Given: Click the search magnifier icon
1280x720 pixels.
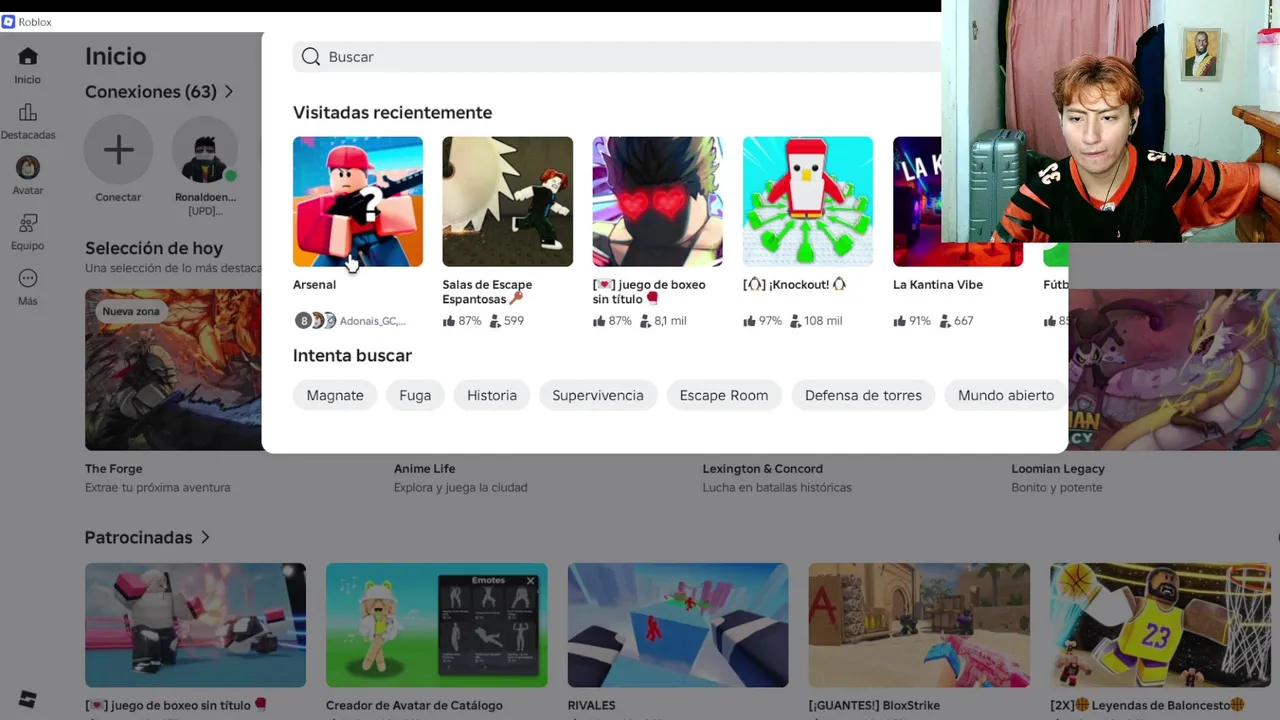Looking at the screenshot, I should tap(311, 57).
